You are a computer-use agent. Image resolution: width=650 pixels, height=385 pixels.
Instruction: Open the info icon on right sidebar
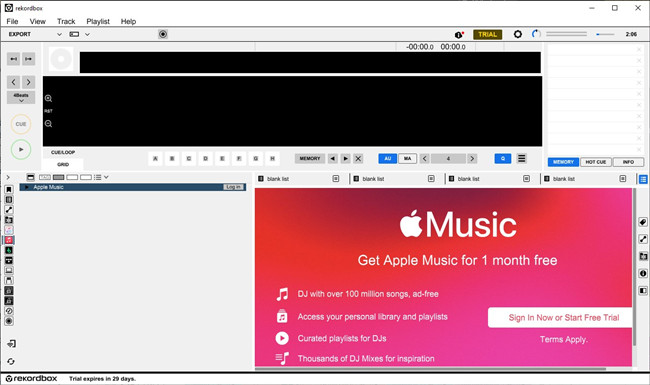click(643, 274)
